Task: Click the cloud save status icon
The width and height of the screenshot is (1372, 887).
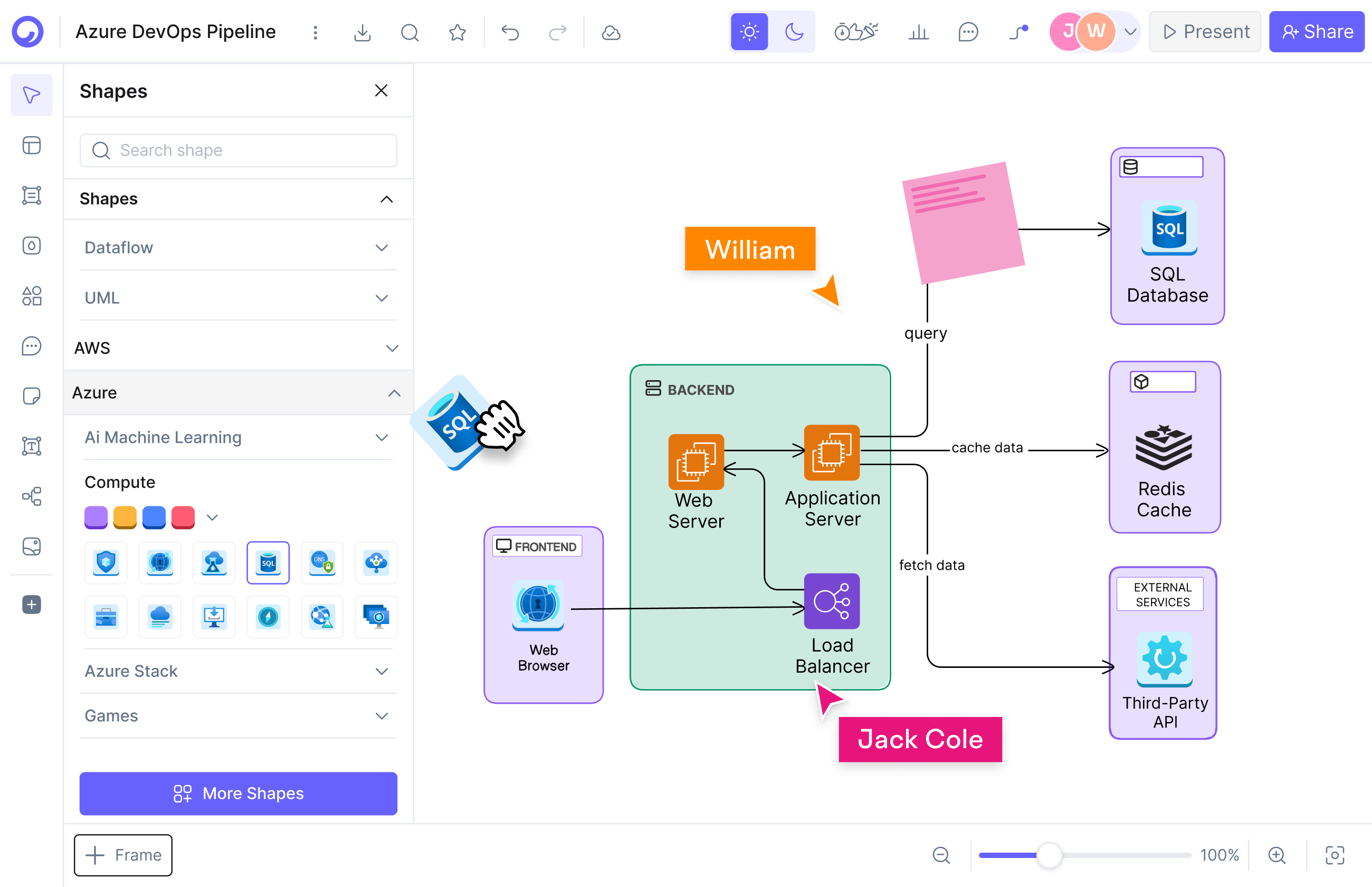Action: pos(611,32)
